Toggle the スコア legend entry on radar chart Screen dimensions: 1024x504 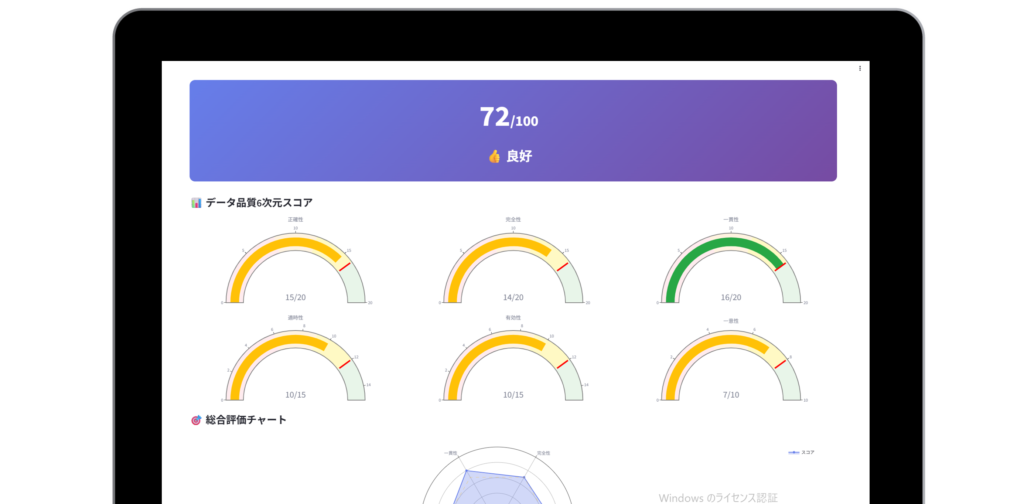tap(802, 452)
